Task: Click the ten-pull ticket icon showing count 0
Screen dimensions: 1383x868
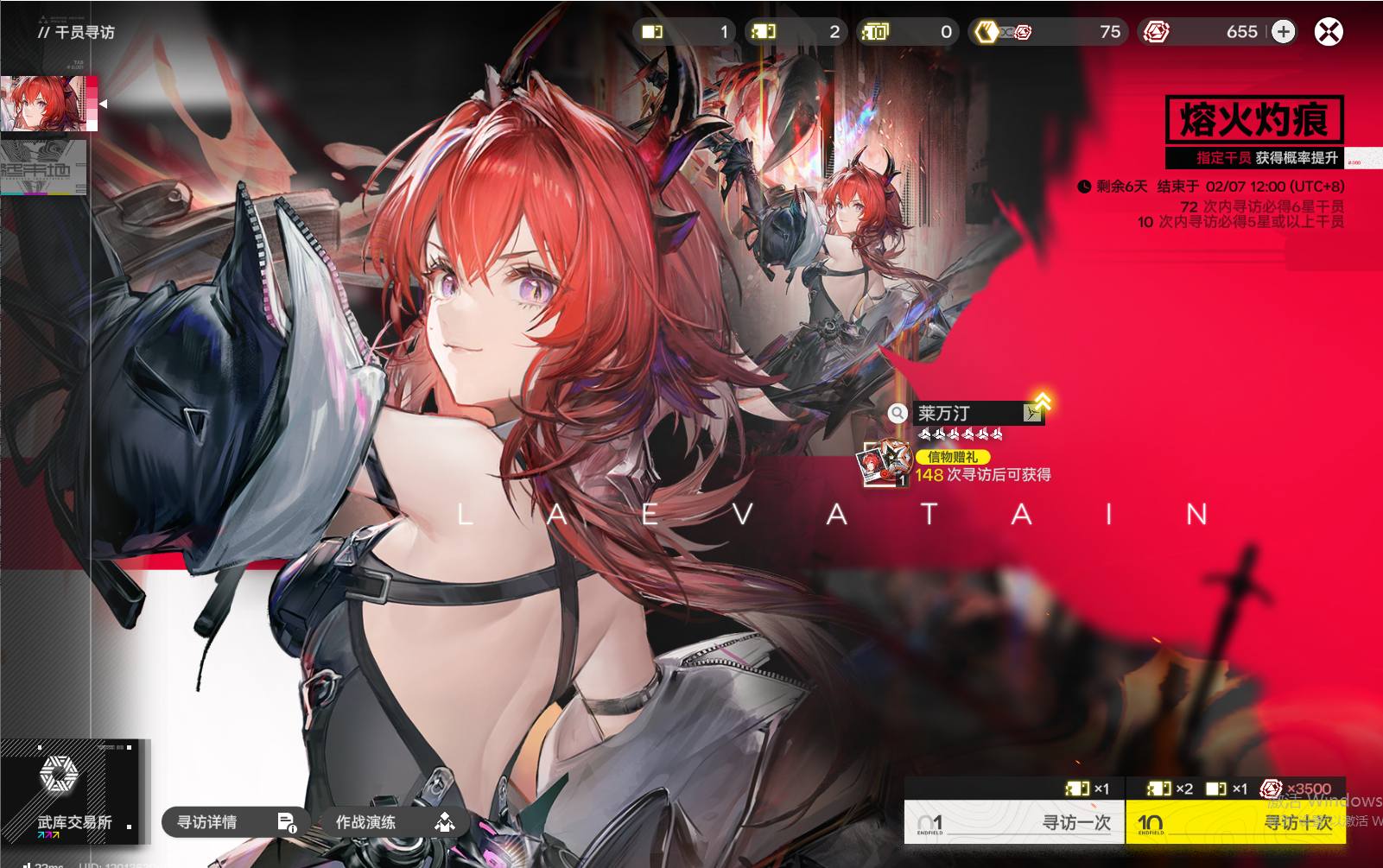Action: [874, 32]
